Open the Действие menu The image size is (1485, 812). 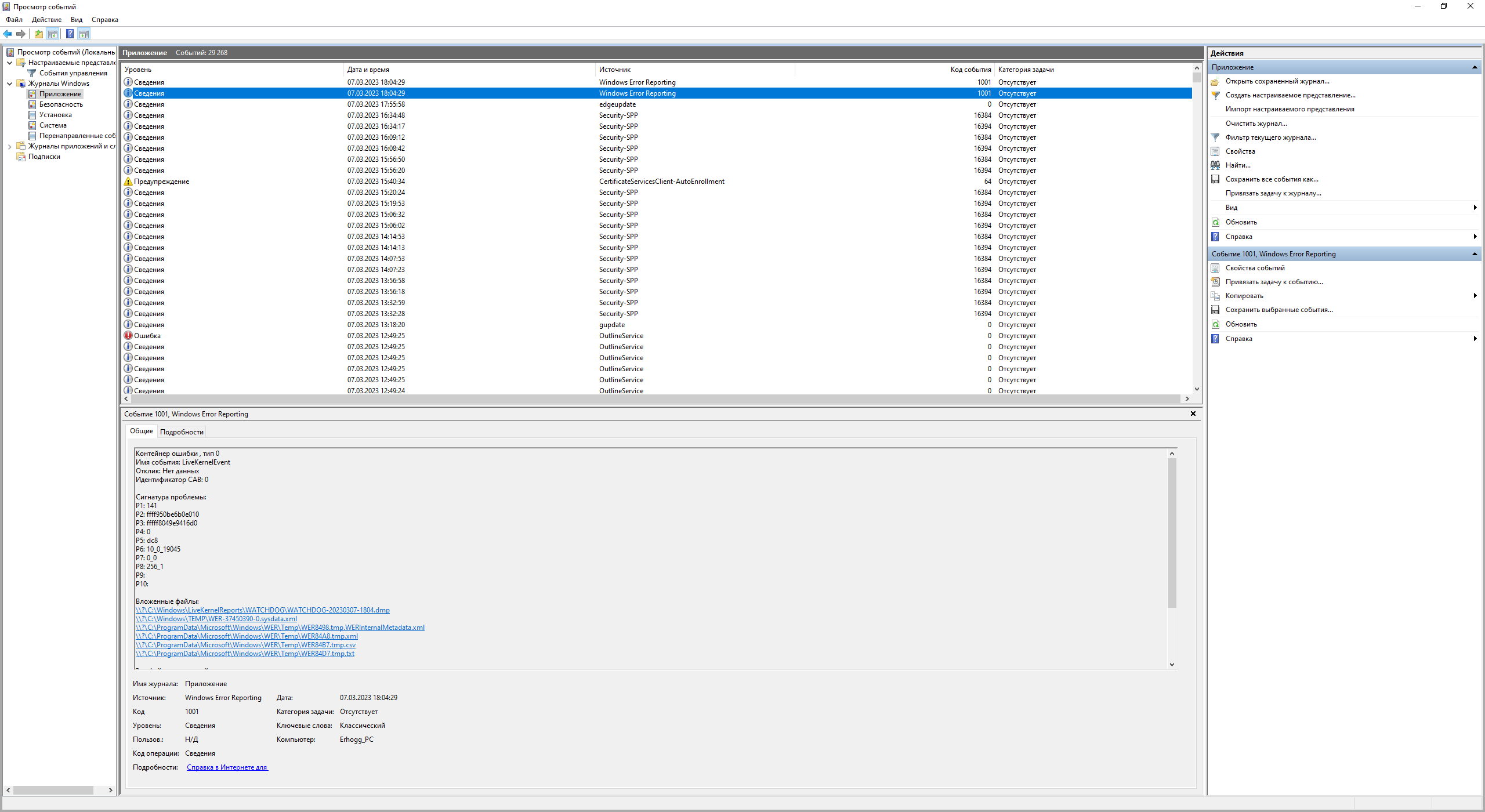coord(46,20)
